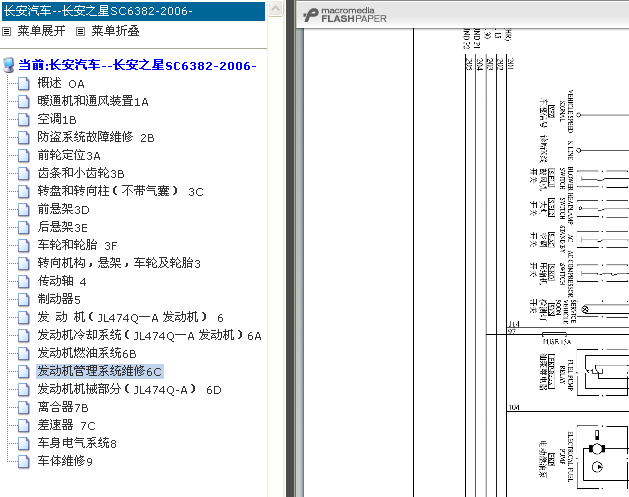Open 车身电气系统8 chapter
The height and width of the screenshot is (497, 629).
[77, 443]
